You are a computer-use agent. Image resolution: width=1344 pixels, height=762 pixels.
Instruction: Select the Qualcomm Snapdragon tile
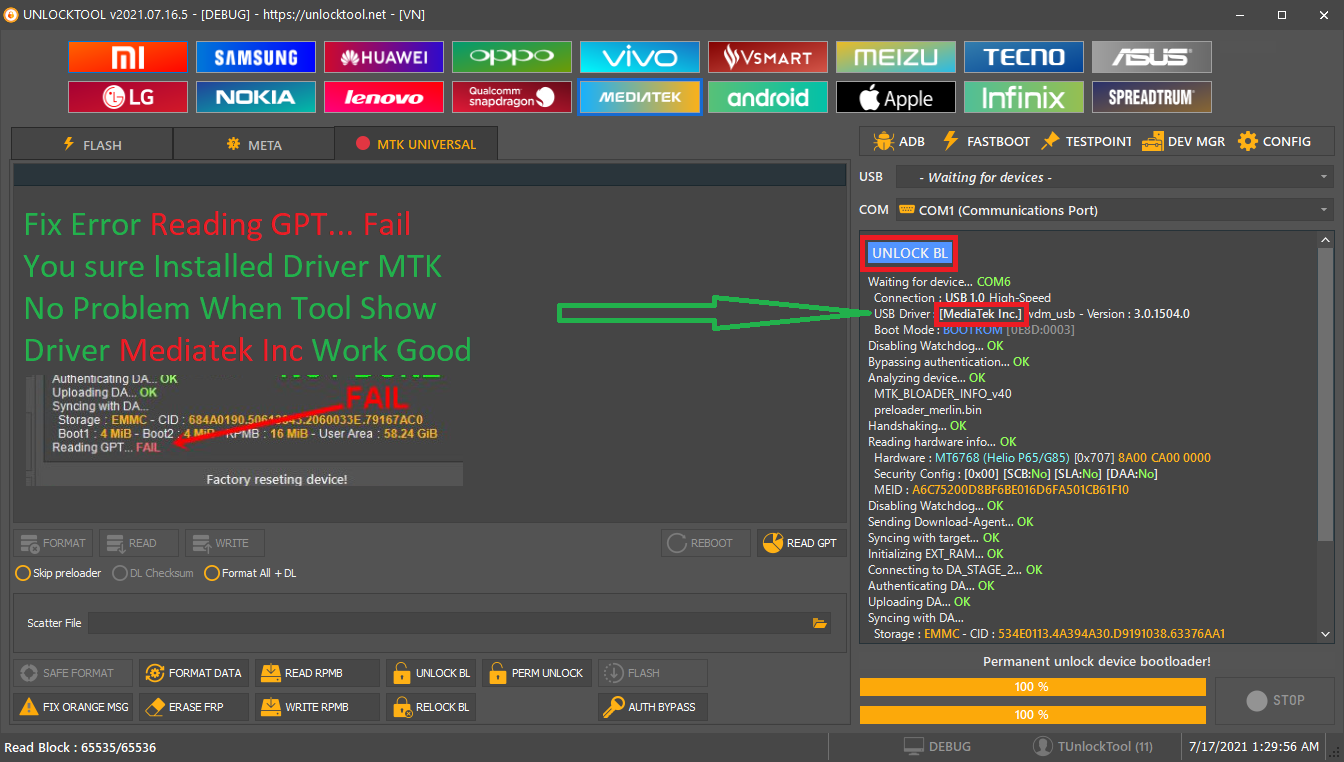(512, 97)
